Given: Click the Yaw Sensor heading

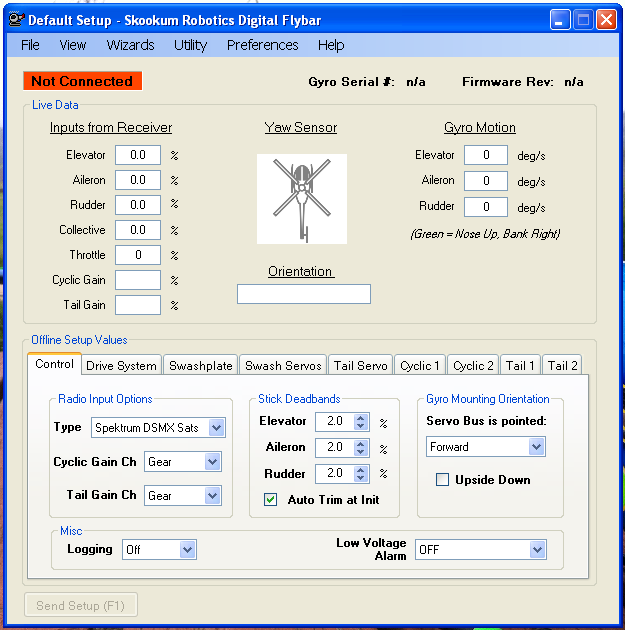Looking at the screenshot, I should tap(301, 127).
